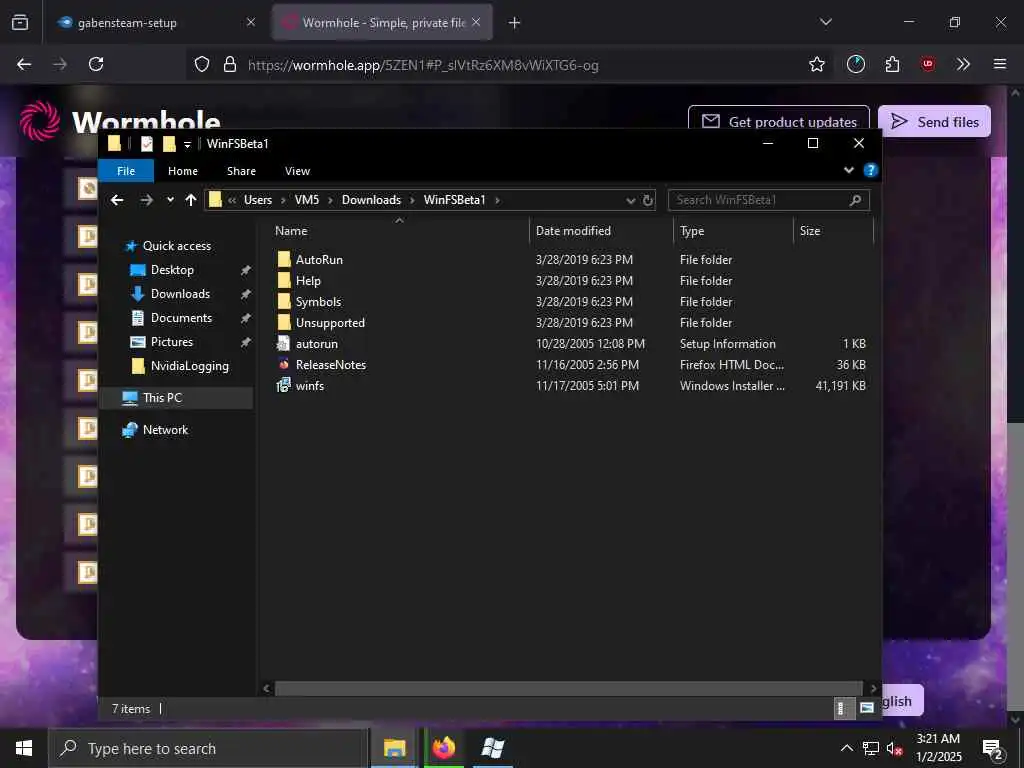Select Downloads in Quick access
This screenshot has height=768, width=1024.
(x=180, y=294)
